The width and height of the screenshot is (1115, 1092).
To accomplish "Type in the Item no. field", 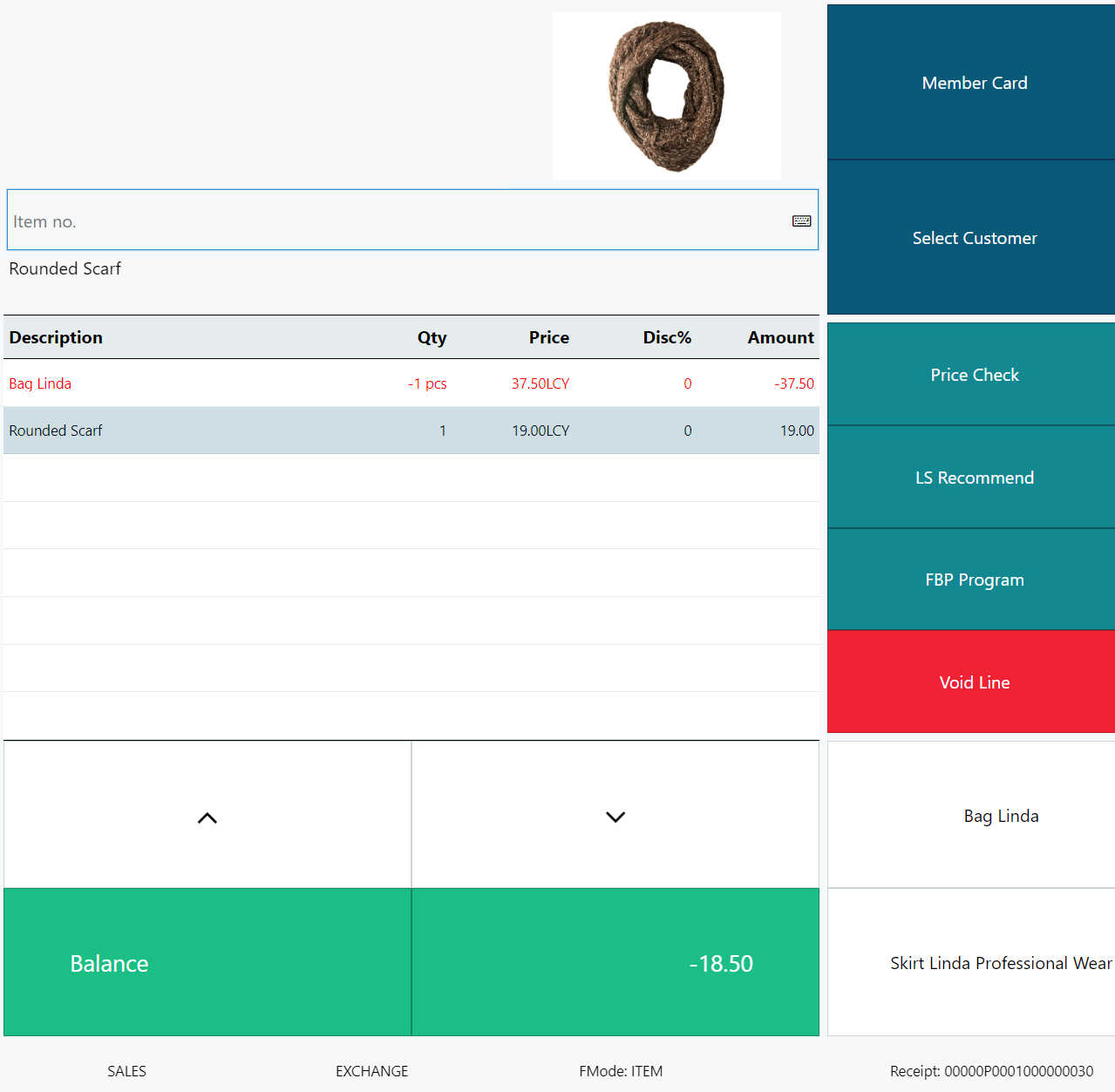I will [x=392, y=221].
